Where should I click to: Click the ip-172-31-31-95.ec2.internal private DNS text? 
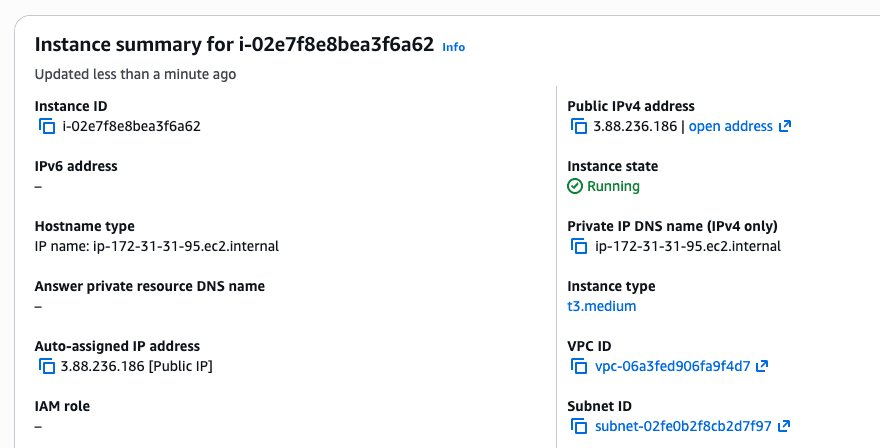(x=687, y=246)
